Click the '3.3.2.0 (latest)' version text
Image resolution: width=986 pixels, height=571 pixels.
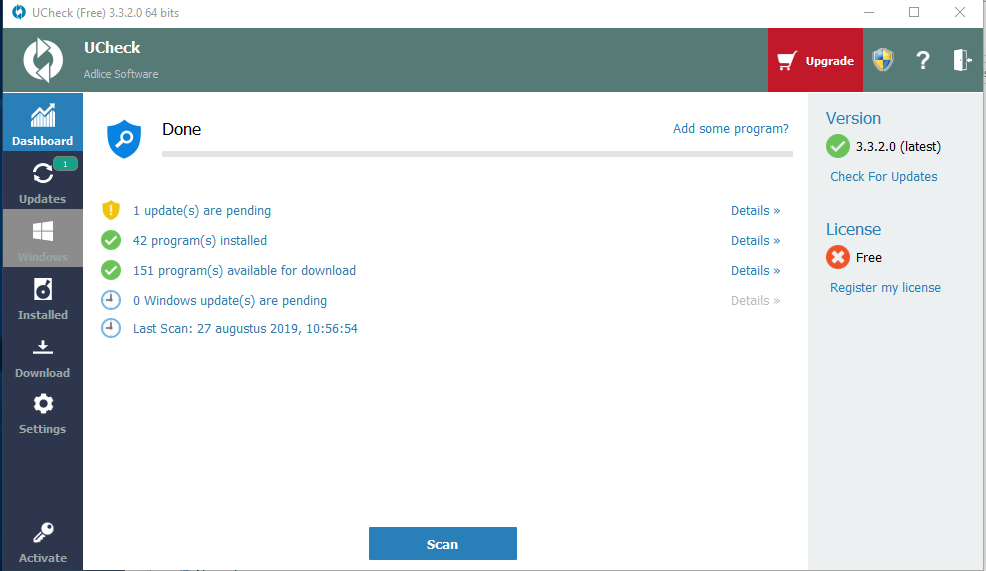898,147
